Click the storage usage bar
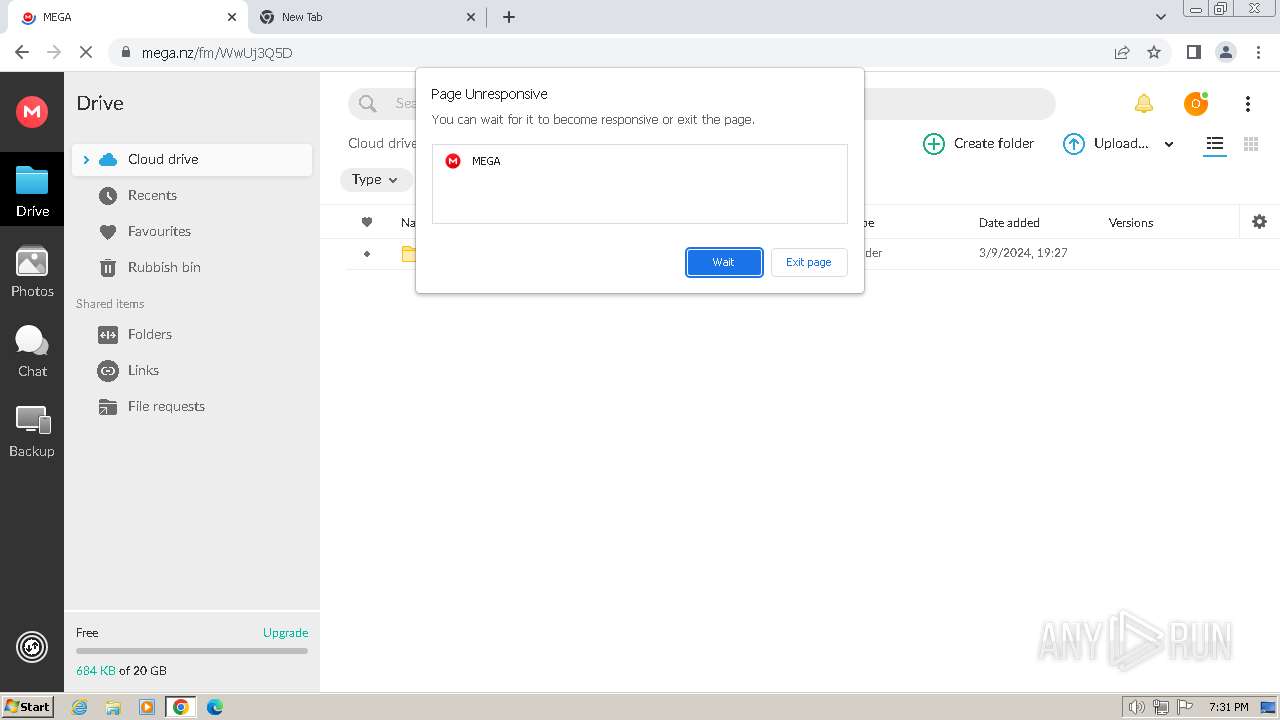This screenshot has width=1280, height=720. 192,651
